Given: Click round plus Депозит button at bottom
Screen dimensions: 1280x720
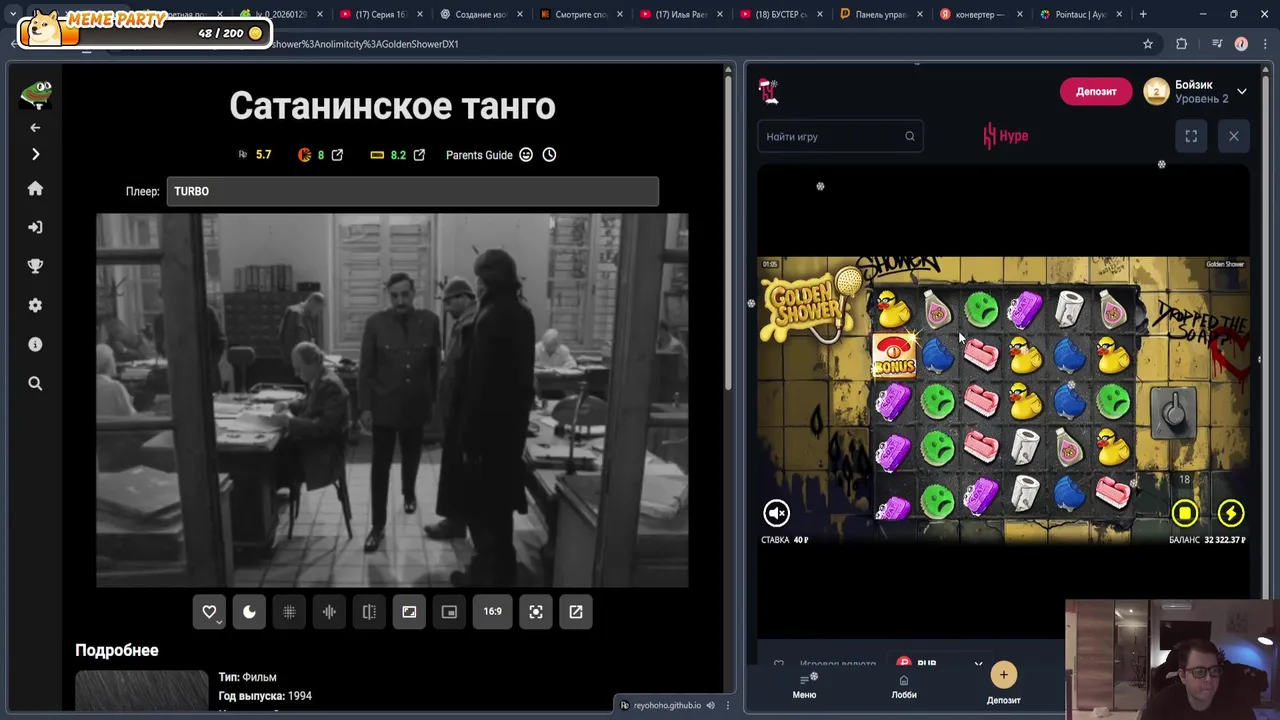Looking at the screenshot, I should tap(1003, 675).
